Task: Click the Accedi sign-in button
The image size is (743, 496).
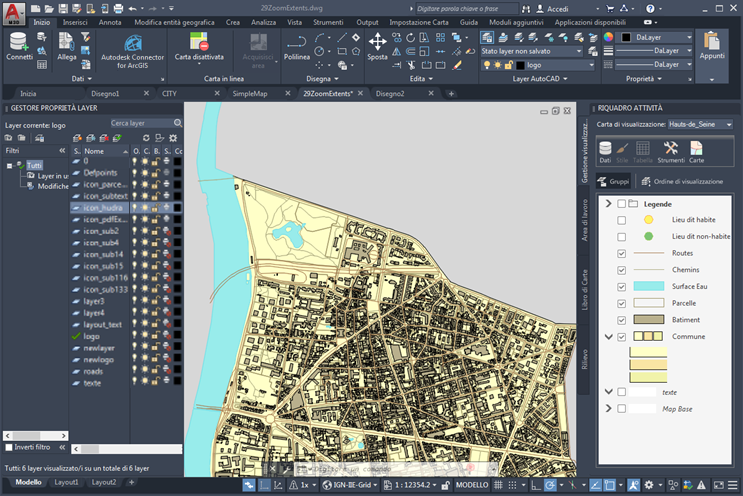Action: coord(558,7)
